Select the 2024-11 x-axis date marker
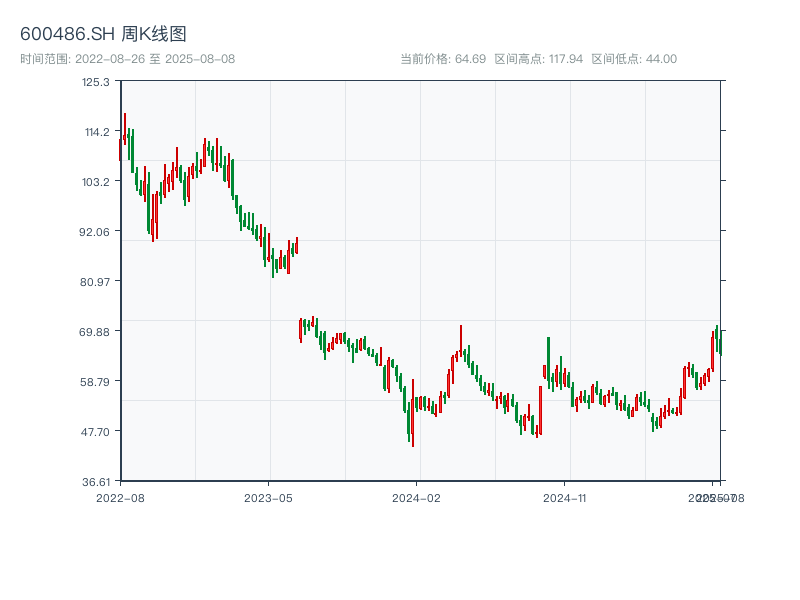 pyautogui.click(x=566, y=497)
